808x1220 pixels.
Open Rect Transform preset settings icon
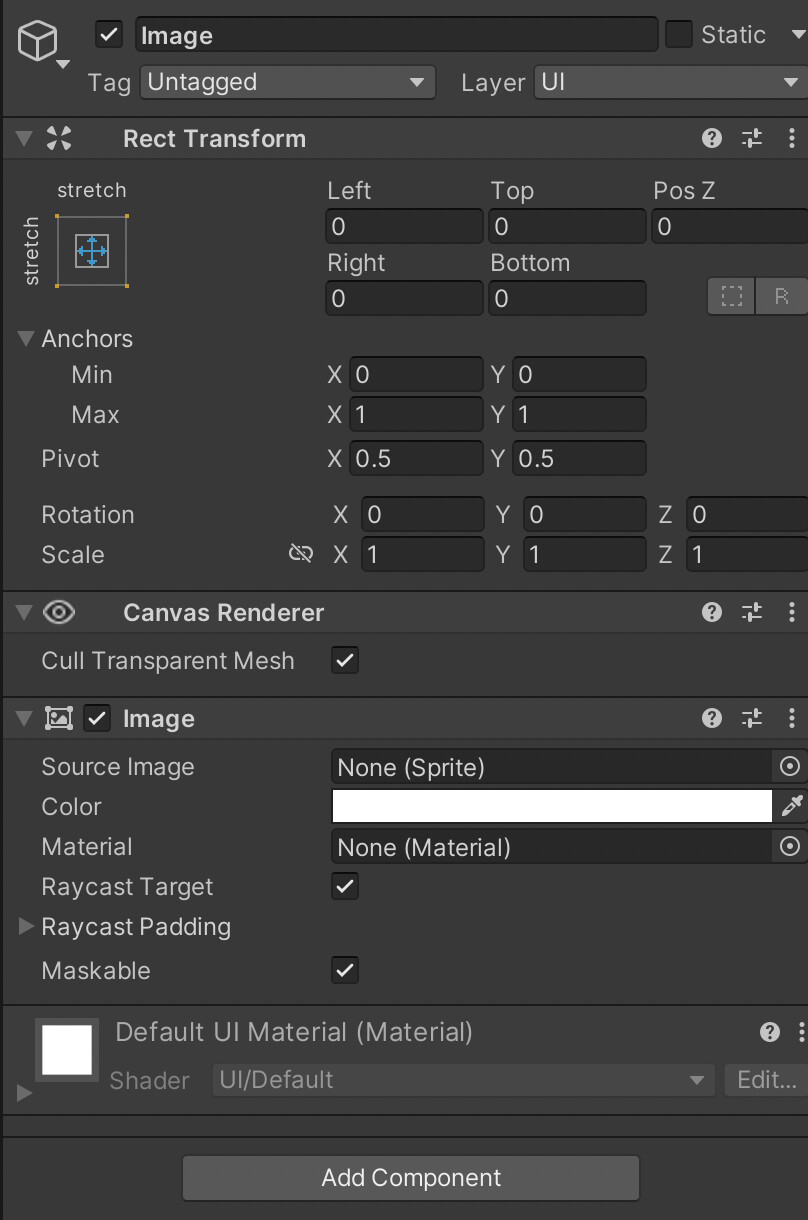pos(752,139)
